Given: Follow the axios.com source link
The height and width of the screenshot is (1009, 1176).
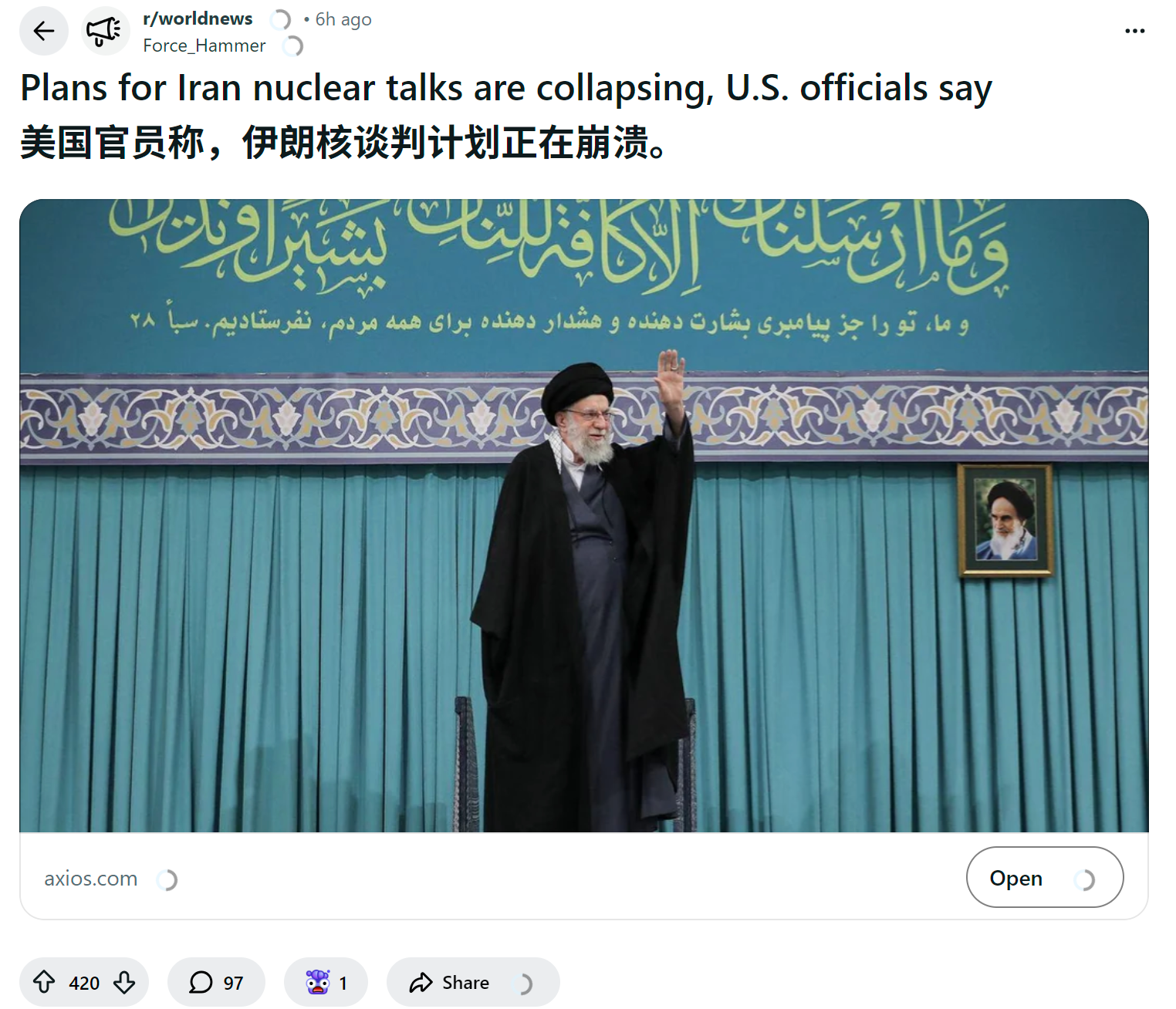Looking at the screenshot, I should pyautogui.click(x=91, y=879).
